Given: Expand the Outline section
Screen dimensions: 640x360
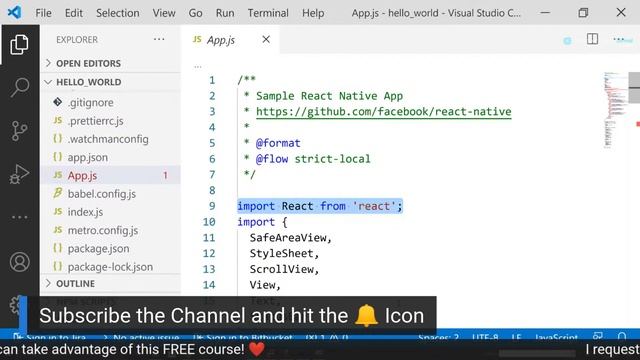Looking at the screenshot, I should click(111, 283).
